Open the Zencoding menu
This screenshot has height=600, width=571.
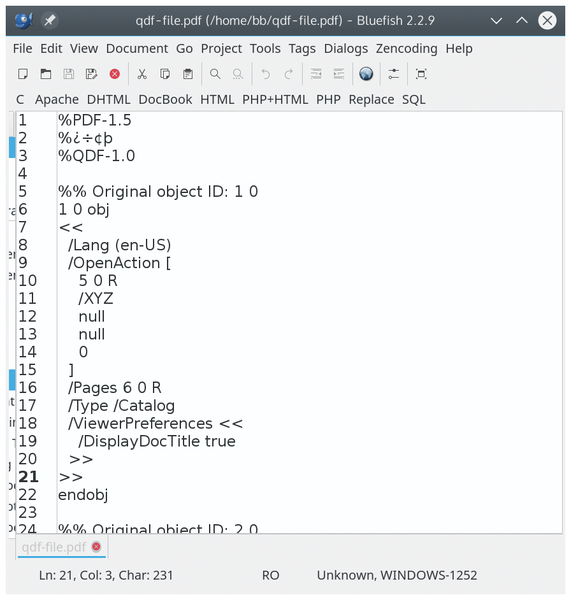click(x=406, y=49)
